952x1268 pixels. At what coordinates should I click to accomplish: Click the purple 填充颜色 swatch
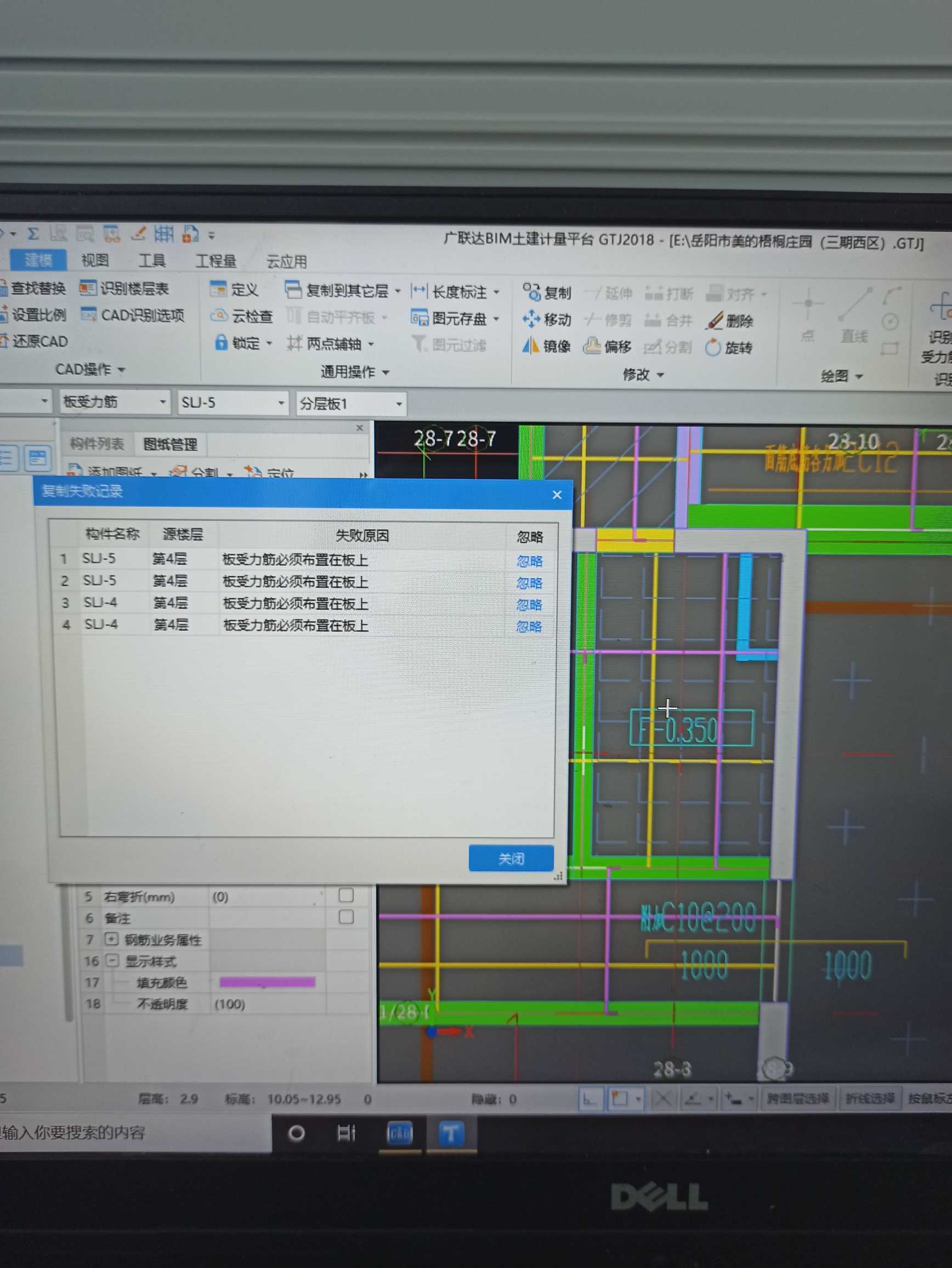coord(267,982)
